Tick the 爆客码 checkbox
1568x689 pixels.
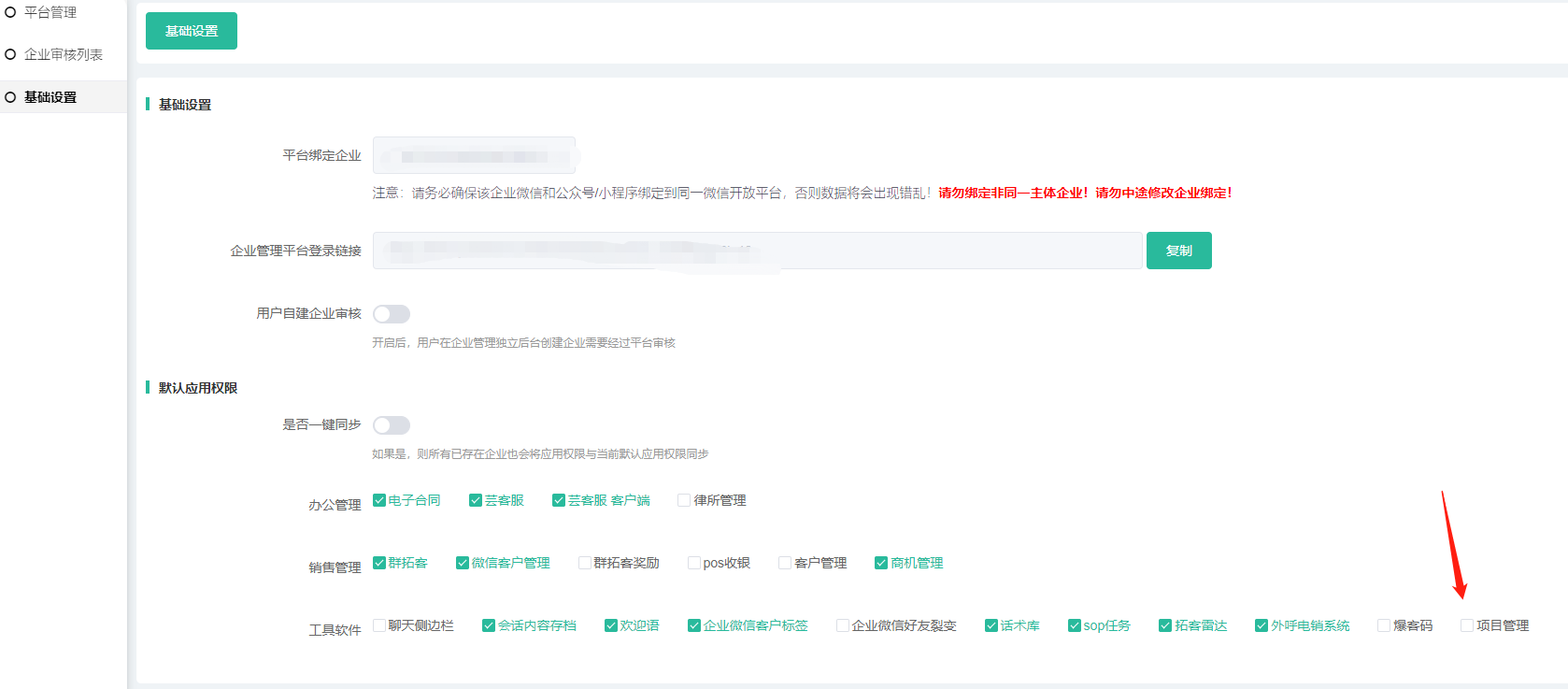[1384, 625]
